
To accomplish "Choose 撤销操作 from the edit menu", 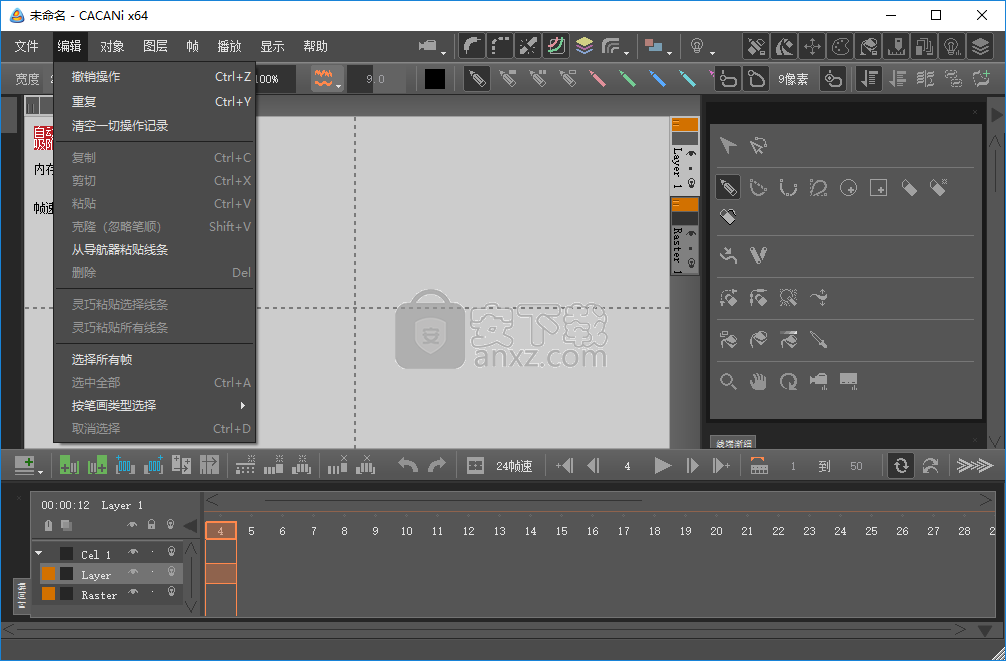I will (155, 77).
